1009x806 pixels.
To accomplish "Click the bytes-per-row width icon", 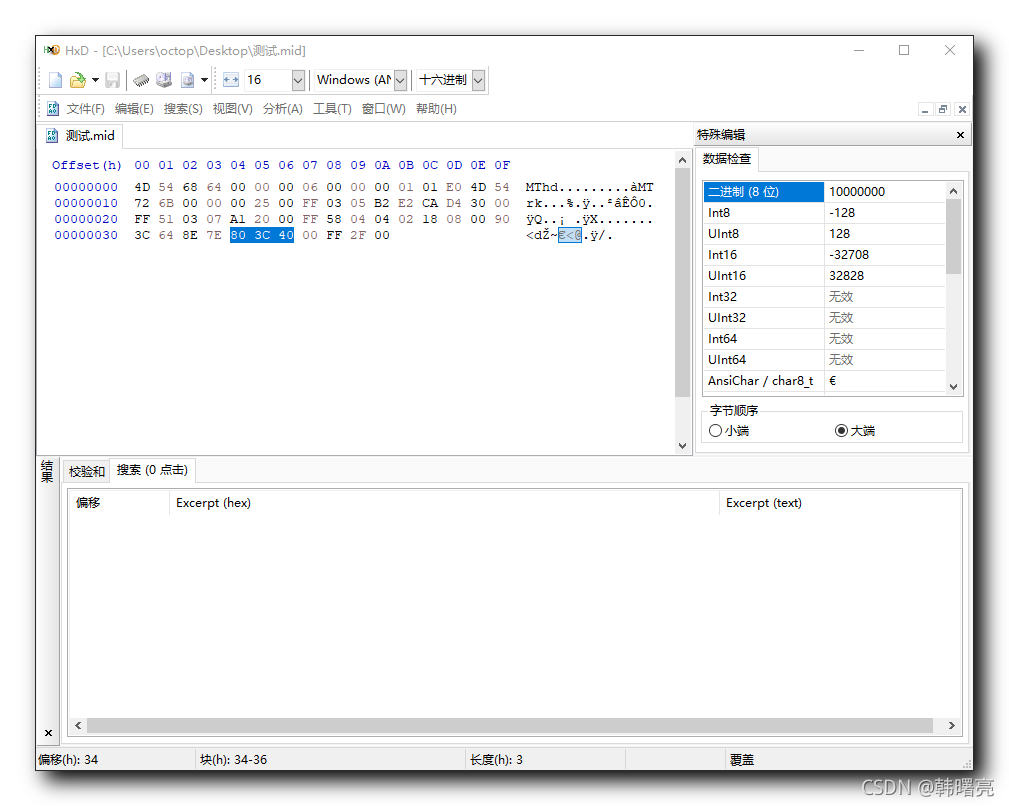I will click(x=231, y=80).
